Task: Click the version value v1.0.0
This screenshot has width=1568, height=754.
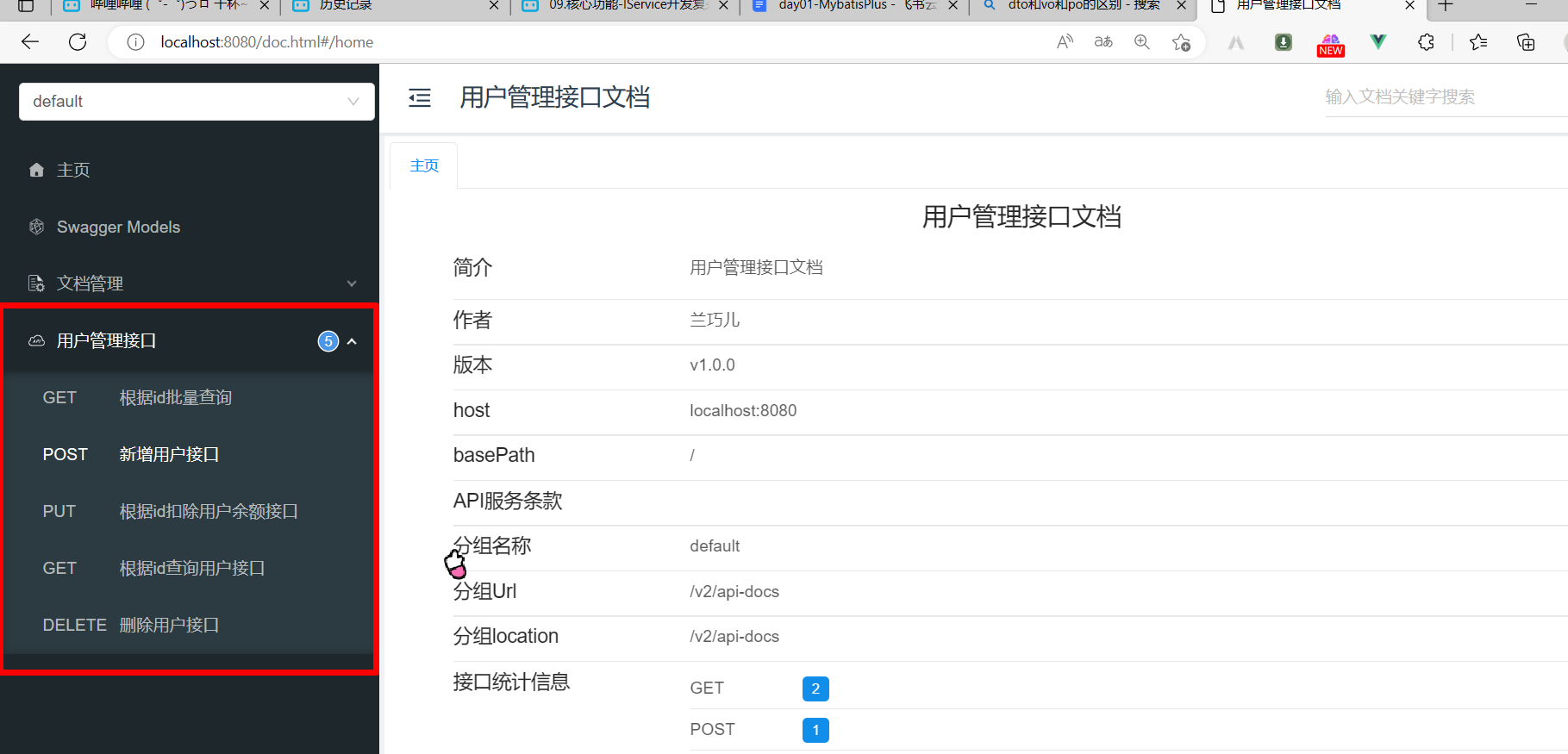Action: coord(712,365)
